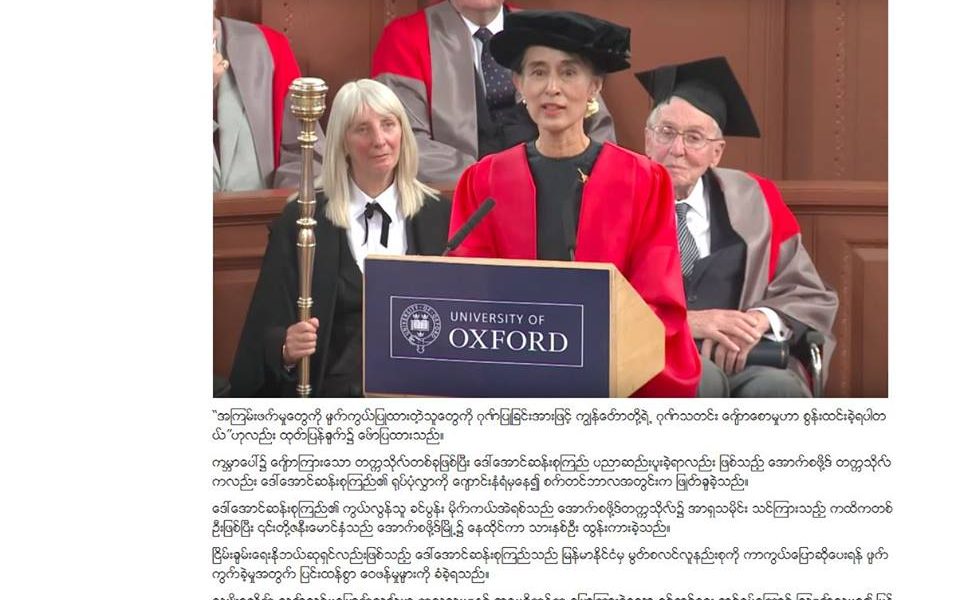Click the black microphone on the lectern
The image size is (960, 600).
coord(470,226)
